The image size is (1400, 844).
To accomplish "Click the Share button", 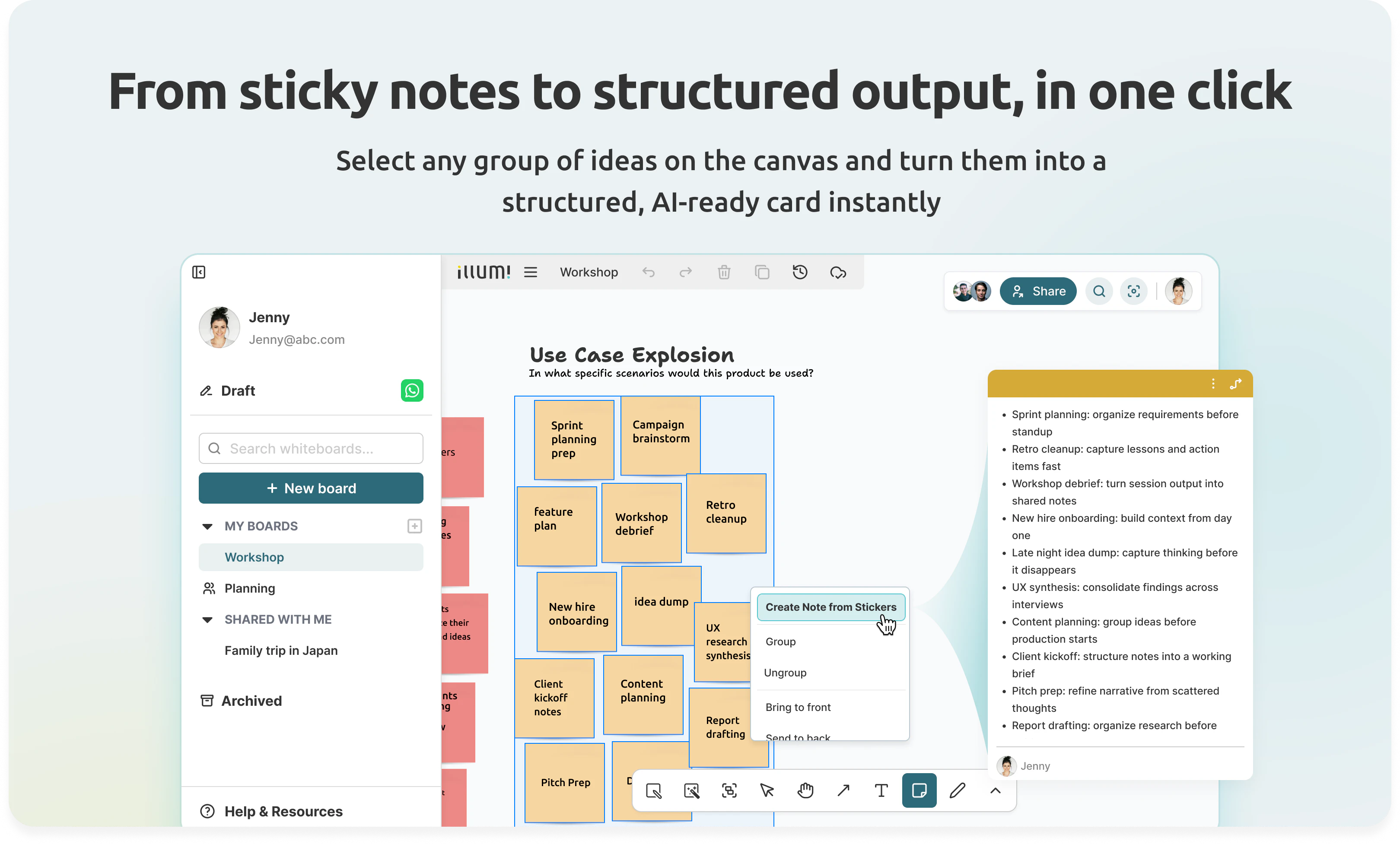I will pyautogui.click(x=1037, y=292).
